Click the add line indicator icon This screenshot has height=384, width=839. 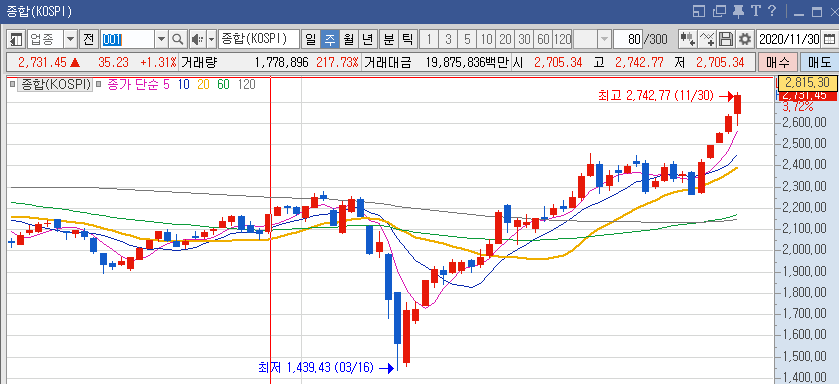pos(707,39)
